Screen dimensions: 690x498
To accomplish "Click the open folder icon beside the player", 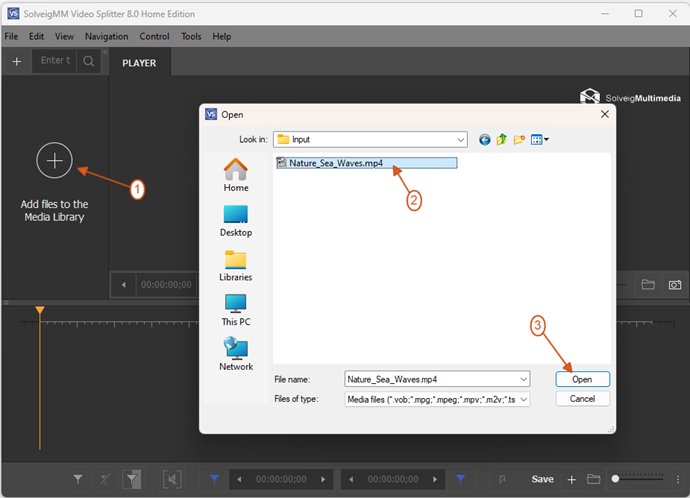I will click(648, 285).
